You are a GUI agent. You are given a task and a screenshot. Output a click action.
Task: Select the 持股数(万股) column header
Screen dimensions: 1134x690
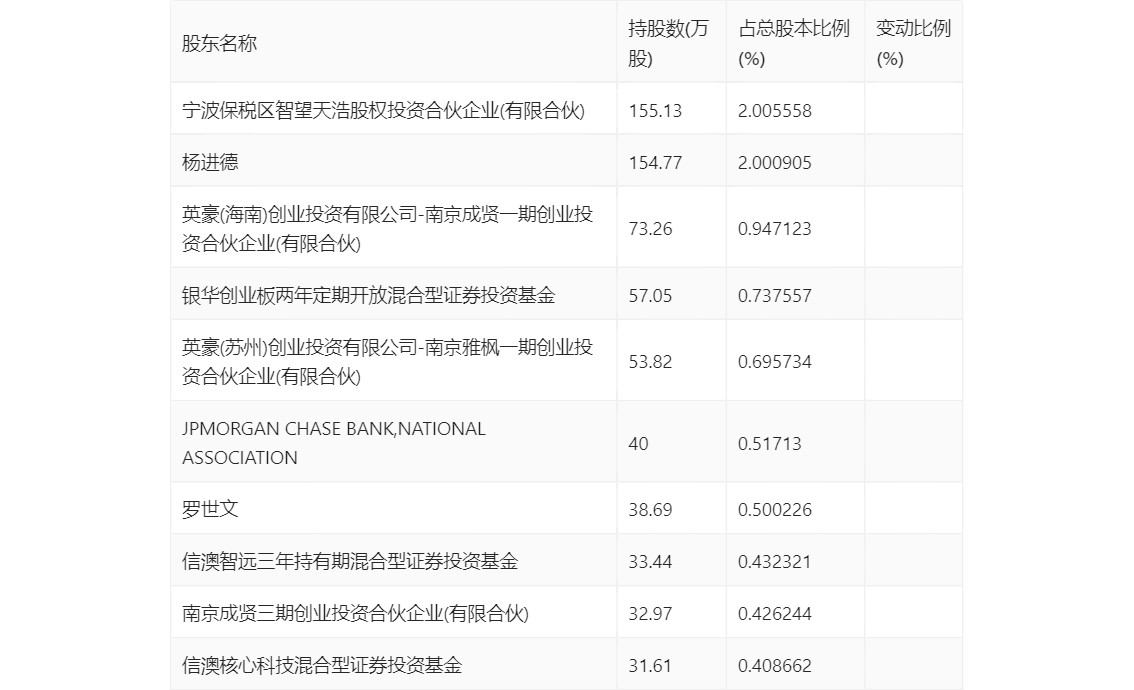pyautogui.click(x=668, y=43)
